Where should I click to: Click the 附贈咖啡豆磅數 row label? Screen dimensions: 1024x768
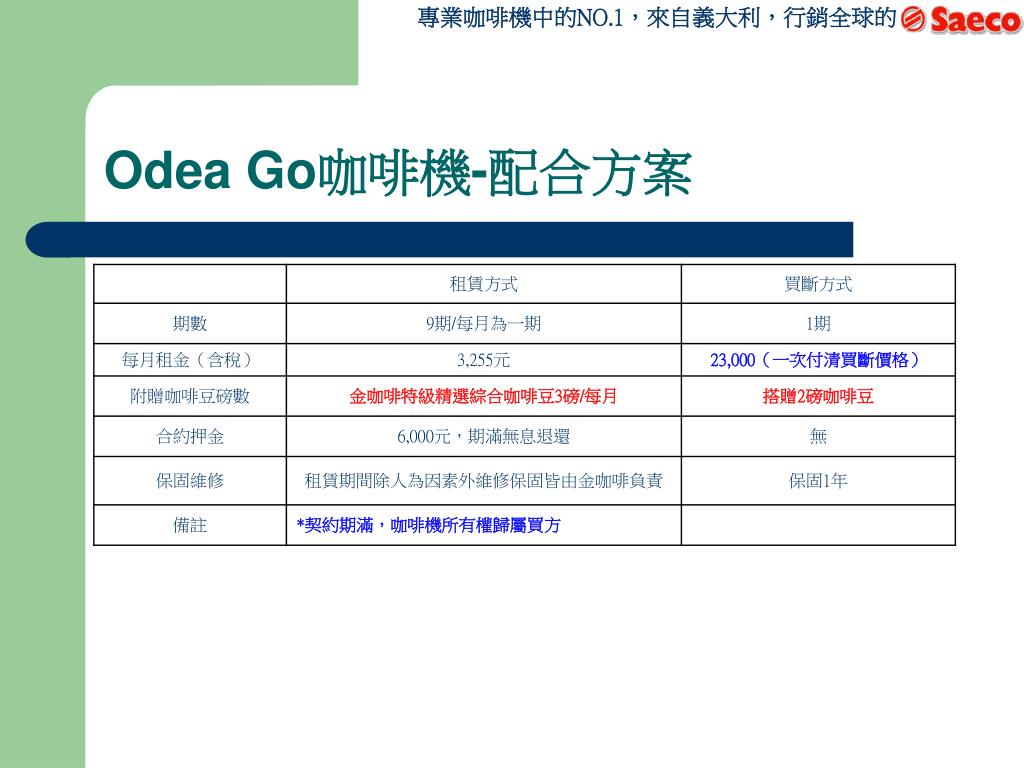189,396
